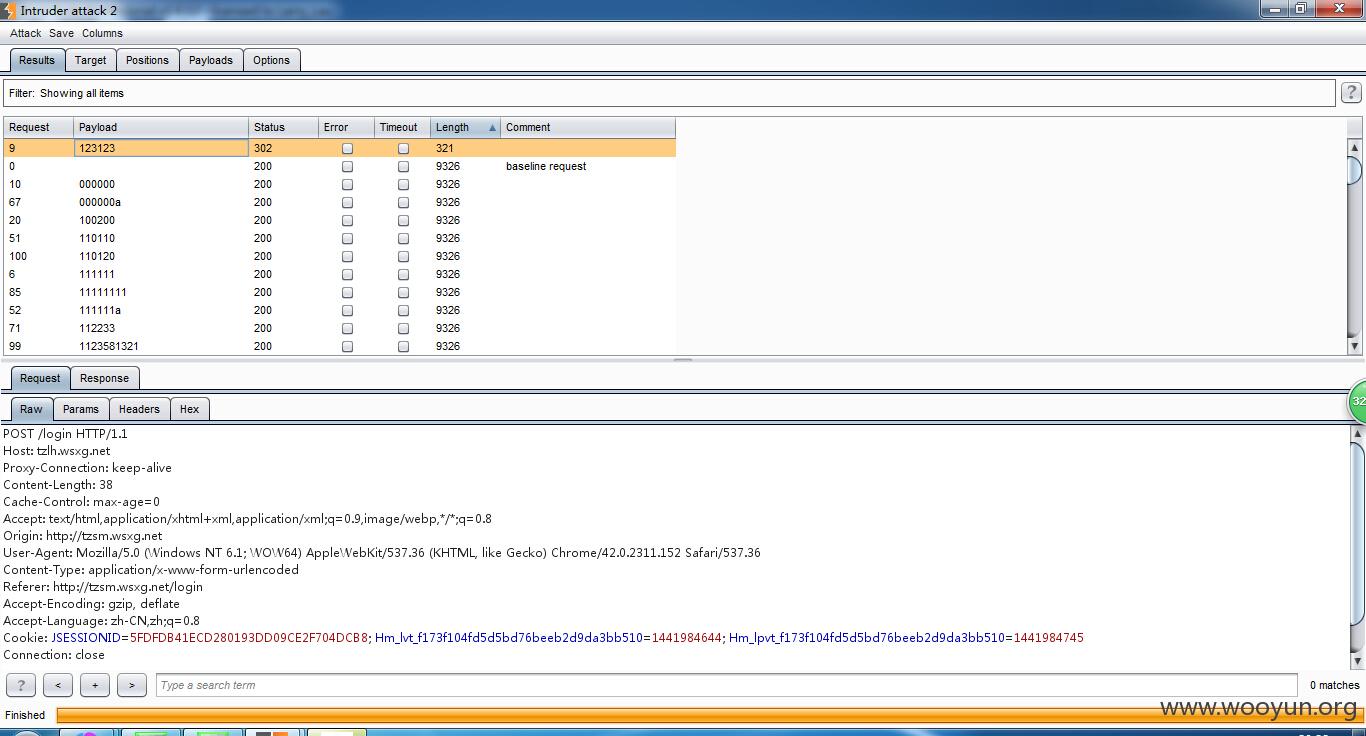Select the row with payload 123123
This screenshot has height=736, width=1366.
pyautogui.click(x=339, y=148)
